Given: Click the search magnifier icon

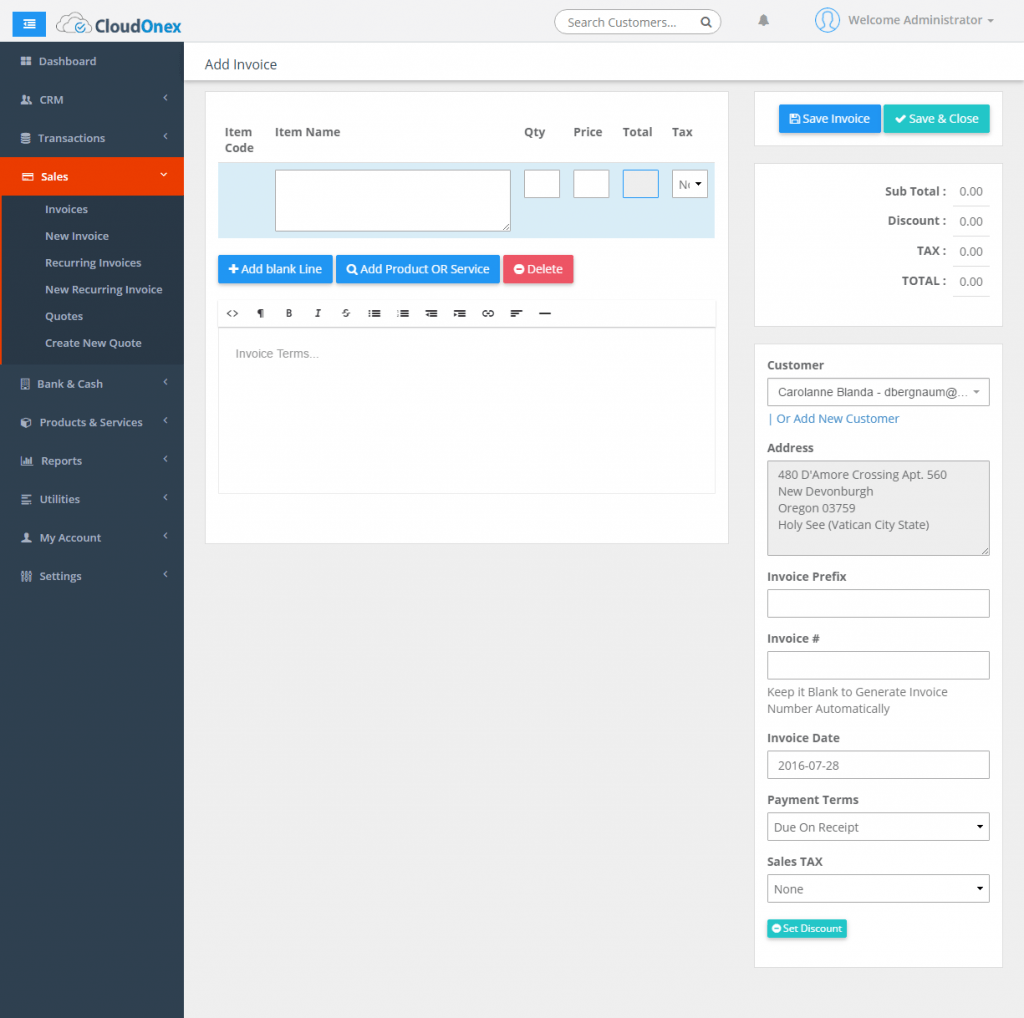Looking at the screenshot, I should click(x=705, y=22).
